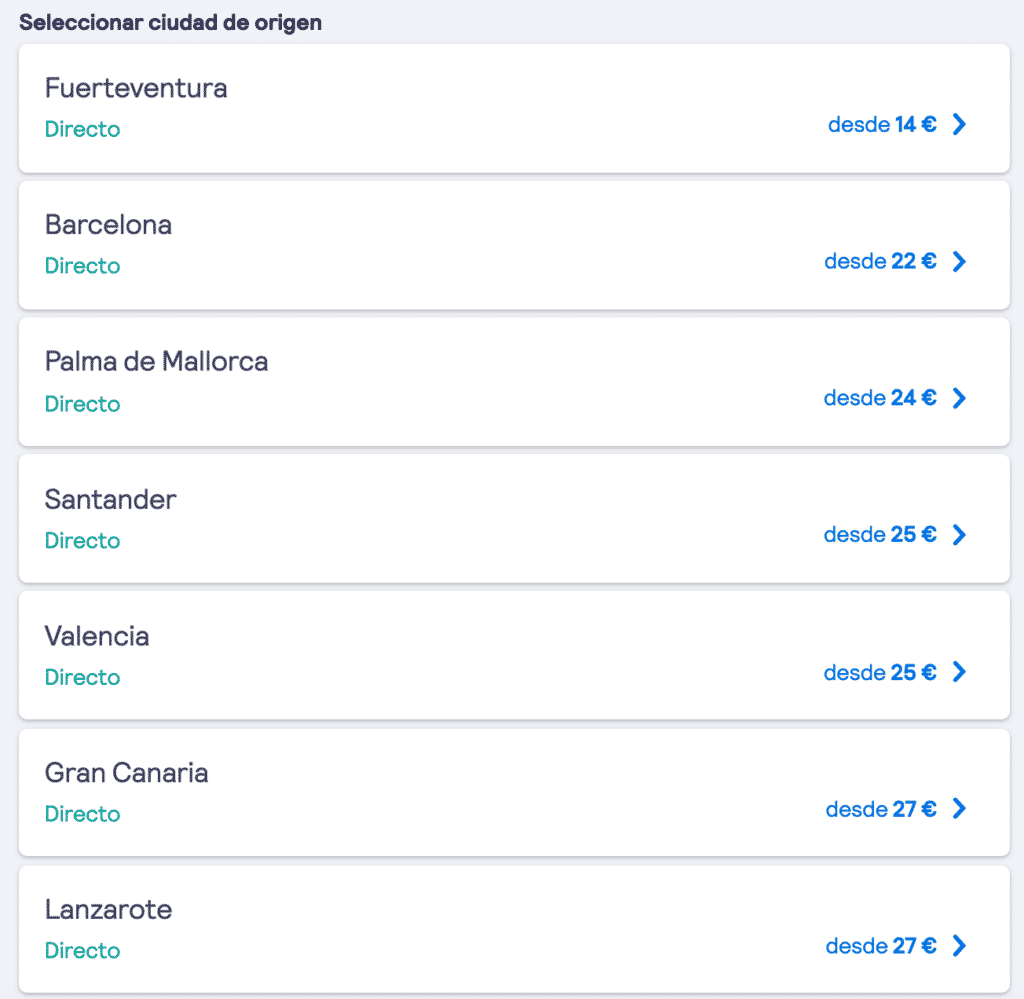Open the 'desde 14 €' price link
Screen dimensions: 1024x999
pyautogui.click(x=882, y=124)
